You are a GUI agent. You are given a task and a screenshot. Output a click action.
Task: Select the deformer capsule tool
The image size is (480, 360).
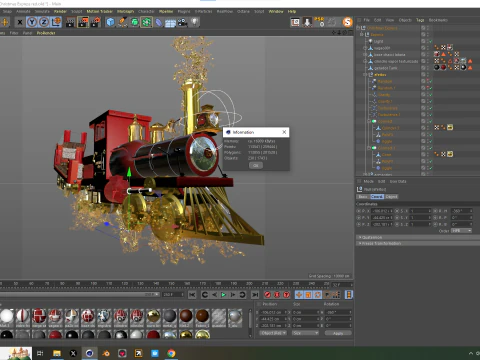(159, 22)
